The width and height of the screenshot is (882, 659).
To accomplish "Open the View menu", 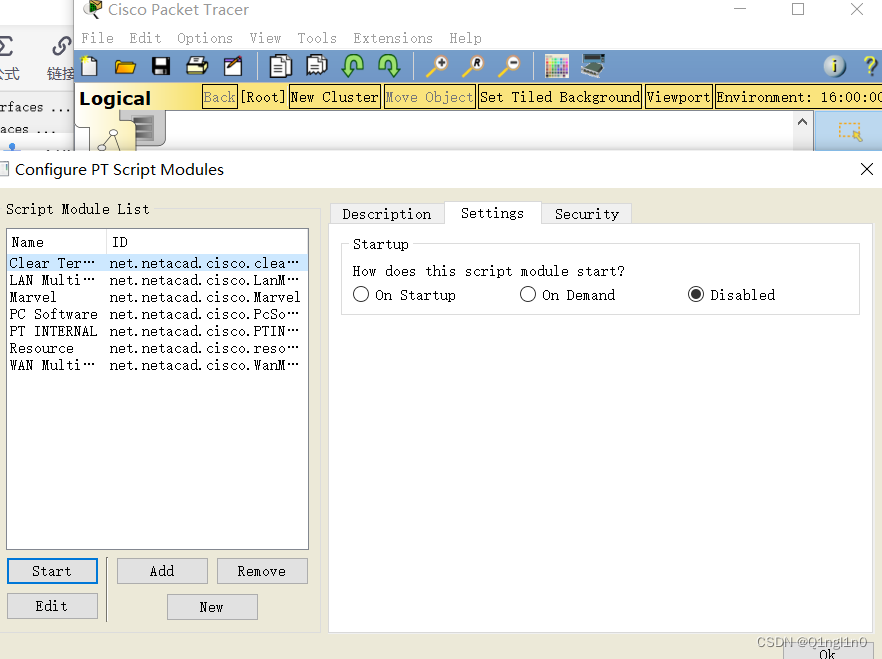I will [x=265, y=38].
